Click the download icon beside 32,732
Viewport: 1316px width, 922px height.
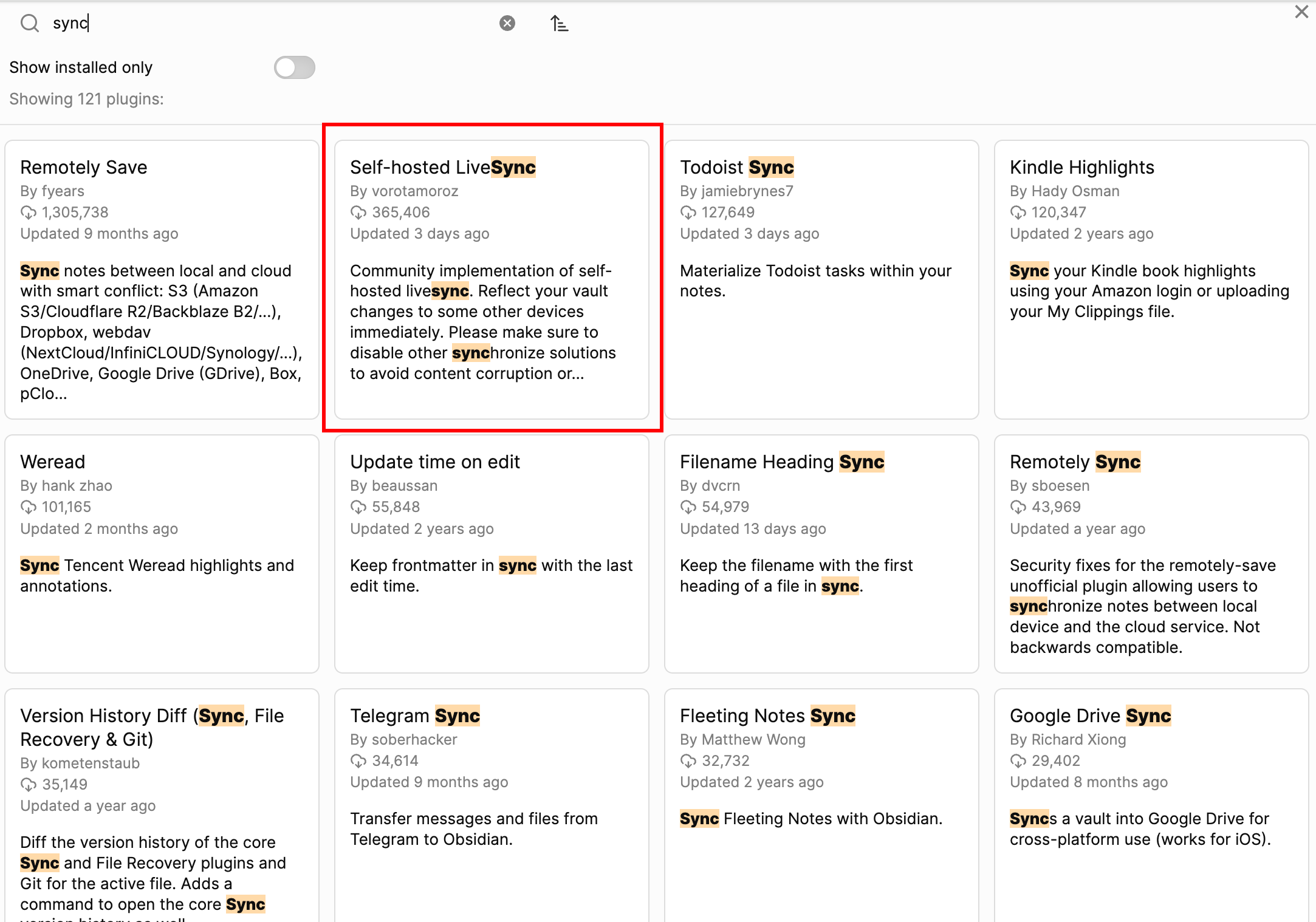coord(688,761)
